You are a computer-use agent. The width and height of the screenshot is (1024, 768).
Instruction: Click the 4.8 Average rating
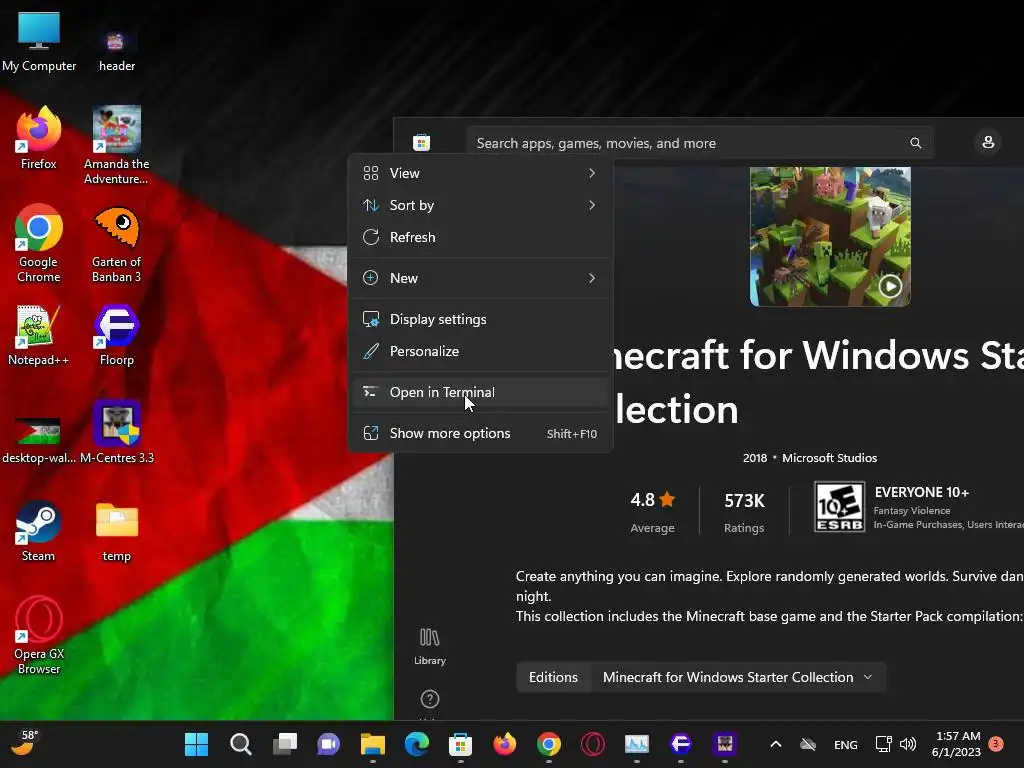coord(652,511)
